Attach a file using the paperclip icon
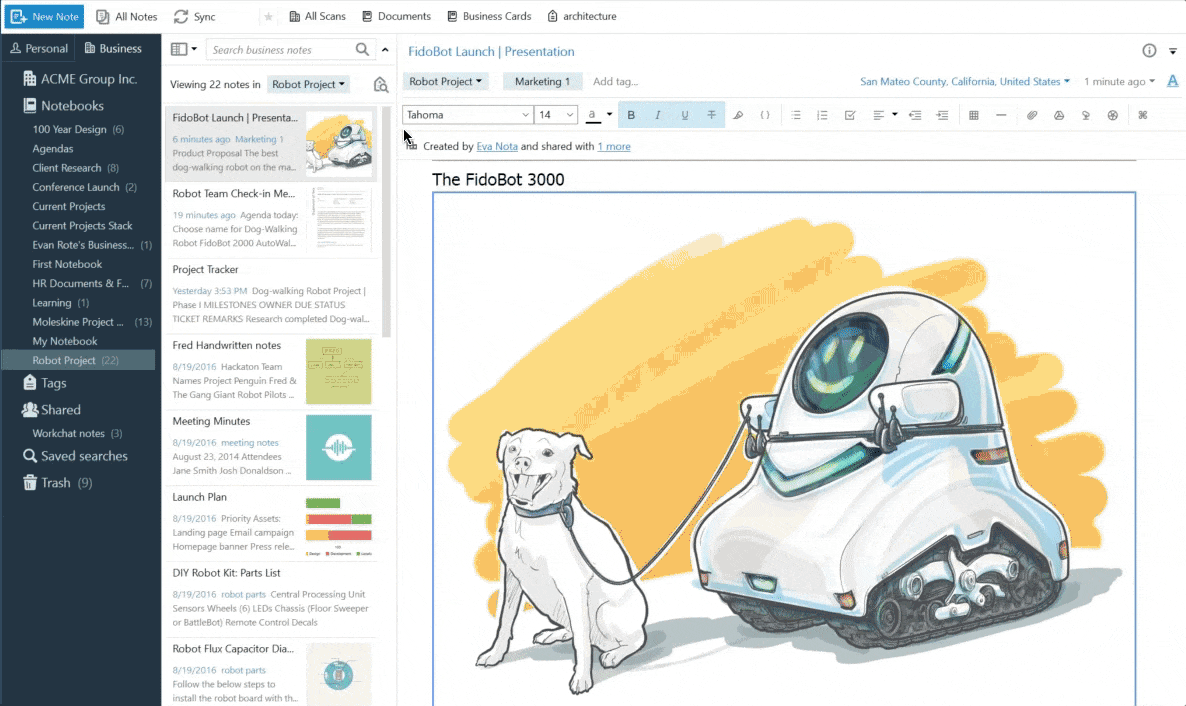The width and height of the screenshot is (1186, 706). click(x=1032, y=115)
